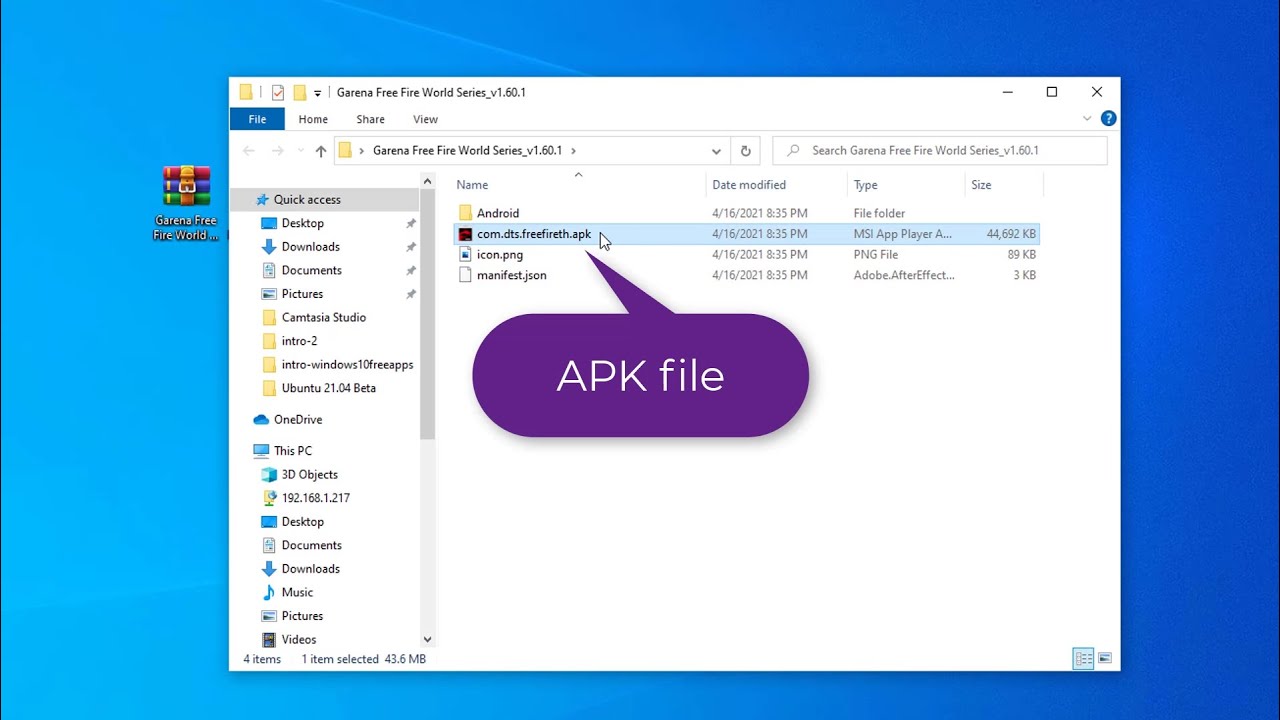Refresh the current folder
The width and height of the screenshot is (1280, 720).
(745, 151)
